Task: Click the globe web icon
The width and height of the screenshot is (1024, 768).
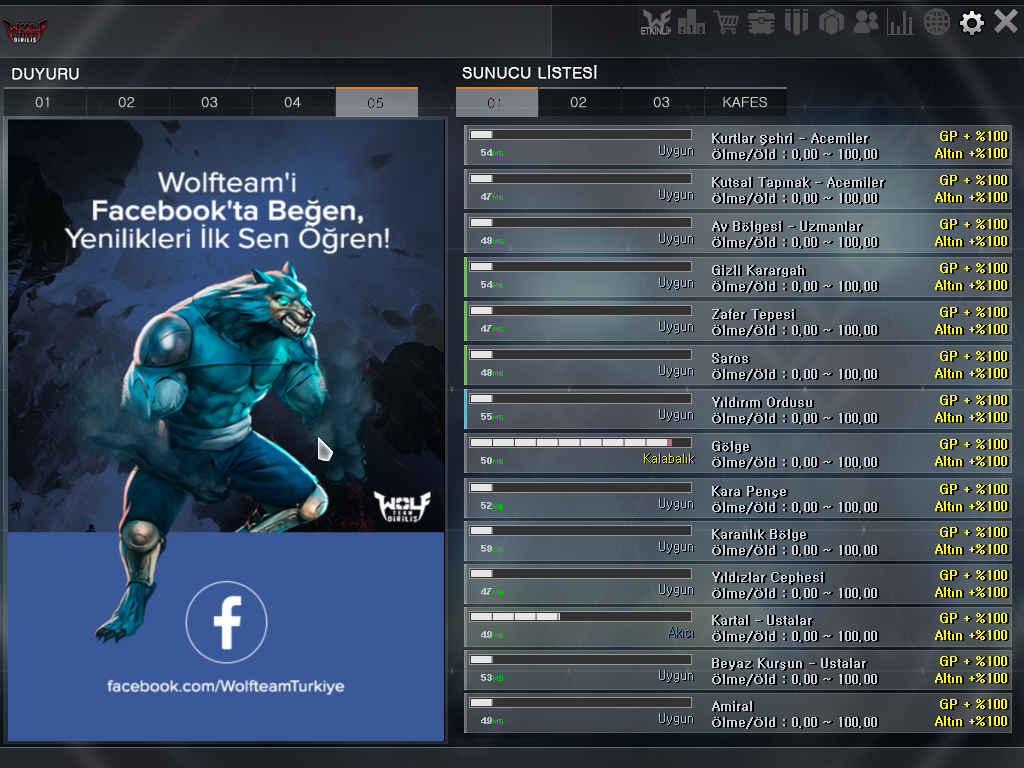Action: click(936, 22)
